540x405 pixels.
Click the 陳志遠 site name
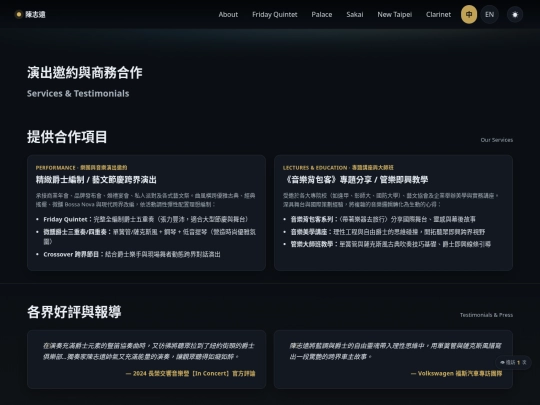[x=35, y=14]
